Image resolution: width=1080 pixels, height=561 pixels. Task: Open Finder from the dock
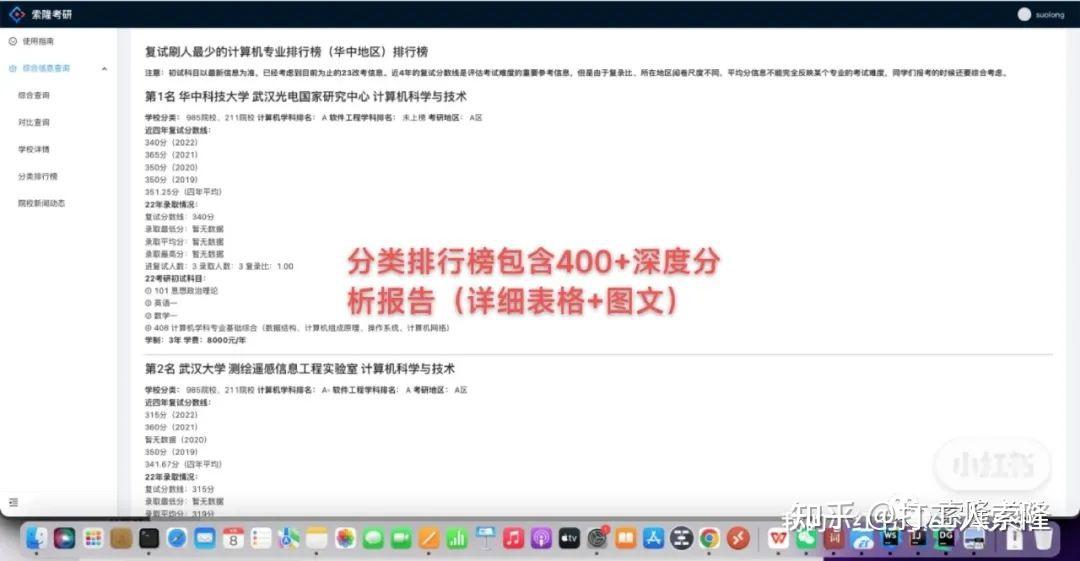coord(37,538)
